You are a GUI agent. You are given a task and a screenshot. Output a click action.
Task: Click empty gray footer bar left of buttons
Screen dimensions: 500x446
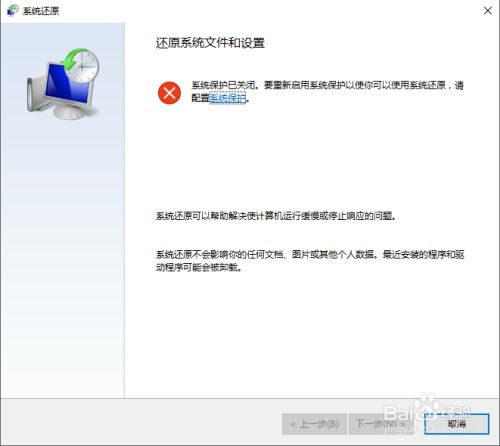[140, 422]
